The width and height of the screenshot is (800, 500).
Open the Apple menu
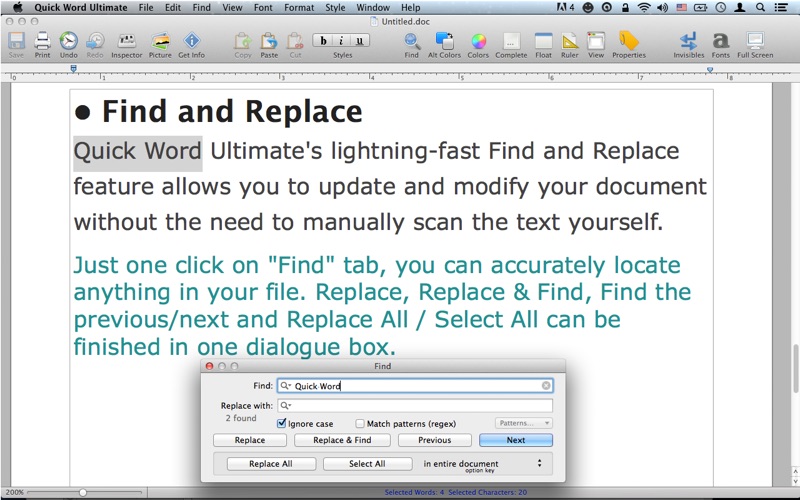tap(18, 7)
